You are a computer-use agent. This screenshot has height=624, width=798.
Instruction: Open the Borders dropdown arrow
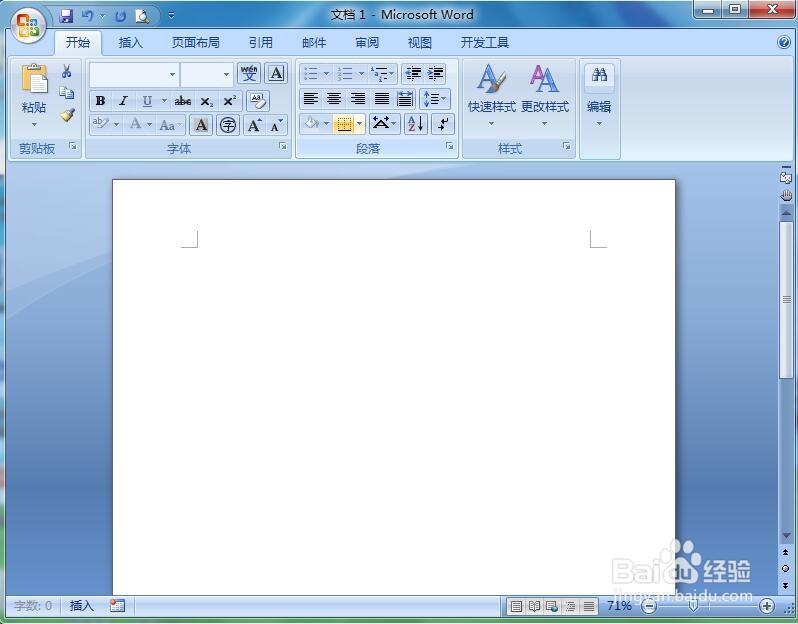(x=360, y=124)
